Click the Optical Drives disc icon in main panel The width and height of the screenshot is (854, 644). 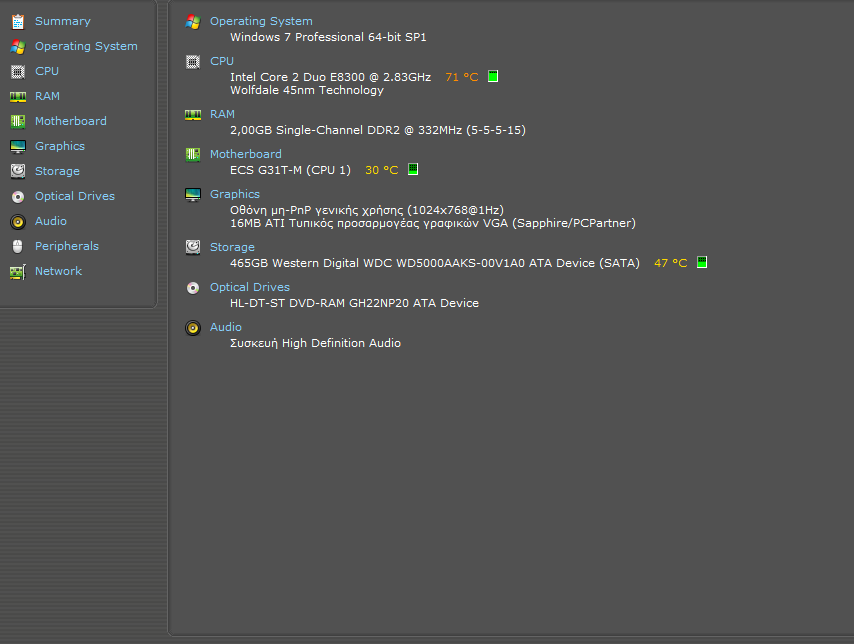pos(193,288)
